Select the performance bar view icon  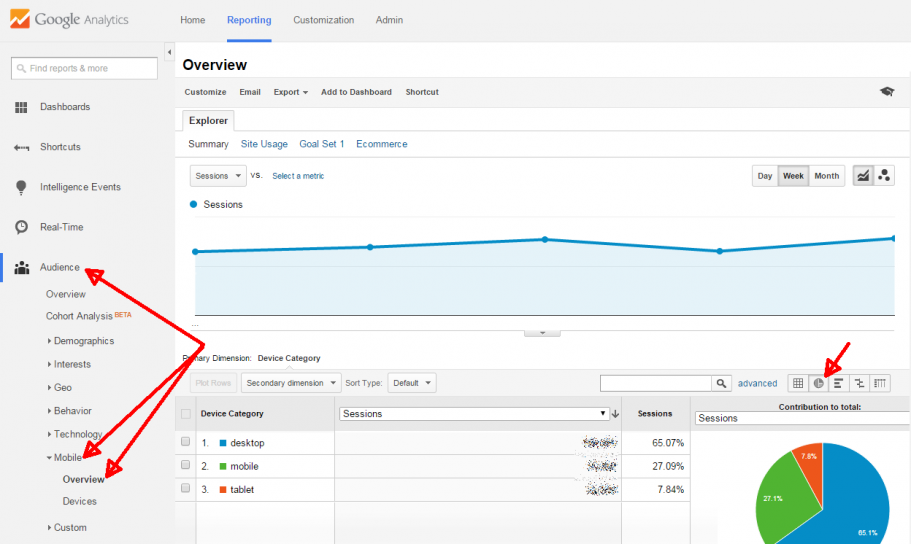coord(838,383)
